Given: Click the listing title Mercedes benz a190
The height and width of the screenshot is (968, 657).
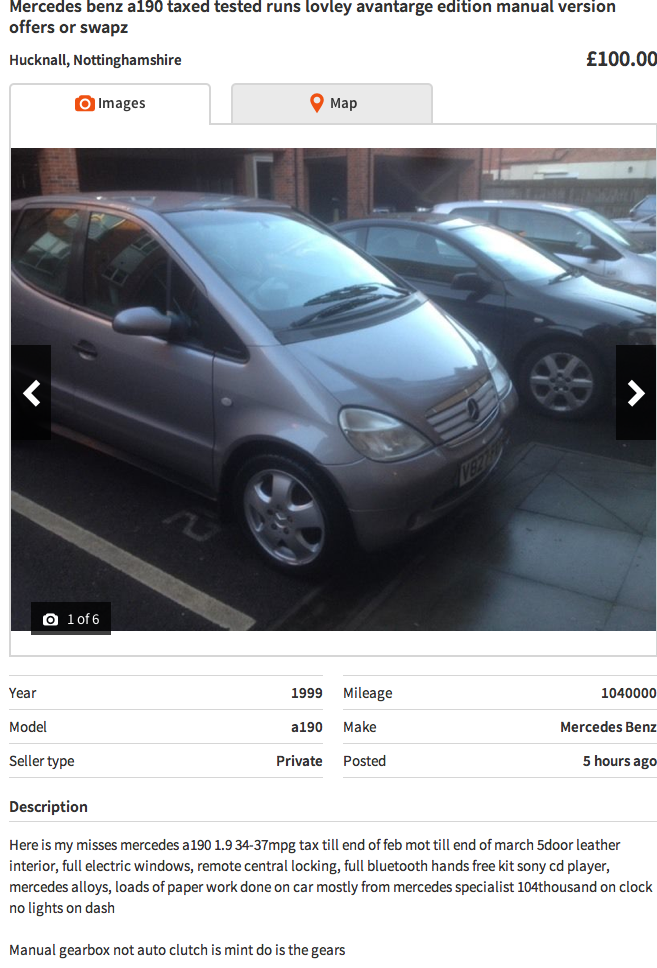Looking at the screenshot, I should (x=312, y=17).
